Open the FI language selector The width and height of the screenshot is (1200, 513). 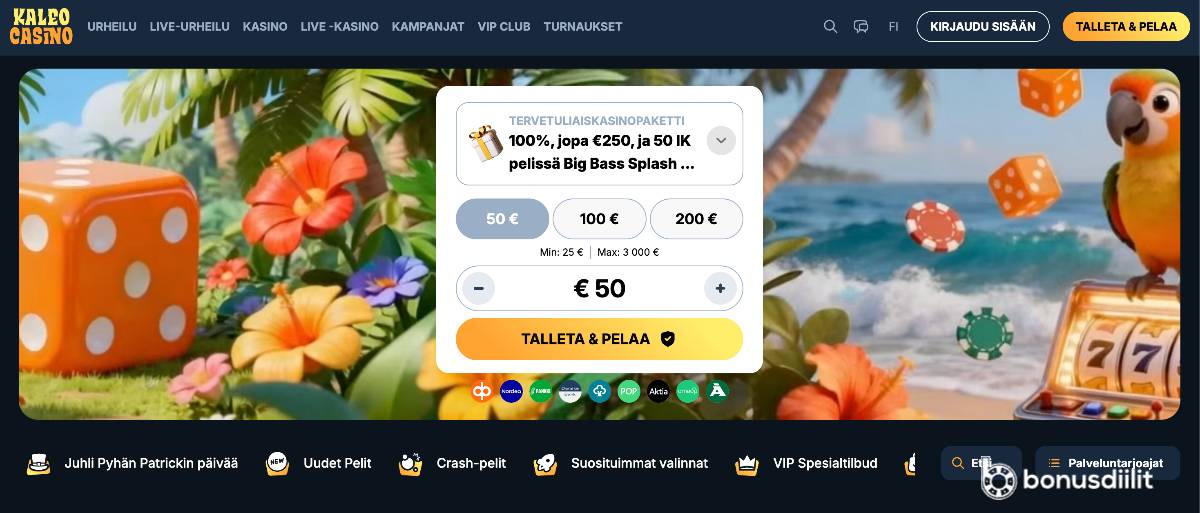point(894,27)
